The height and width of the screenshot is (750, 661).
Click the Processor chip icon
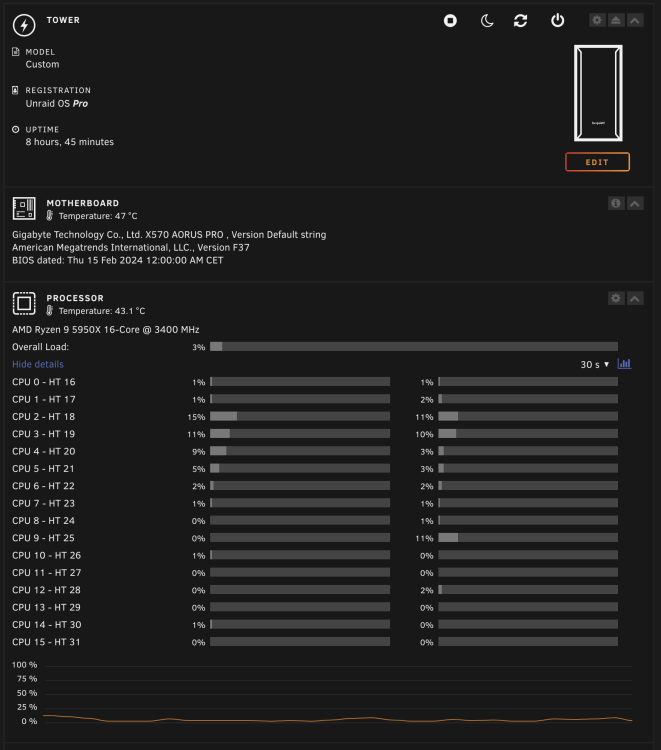(x=24, y=303)
